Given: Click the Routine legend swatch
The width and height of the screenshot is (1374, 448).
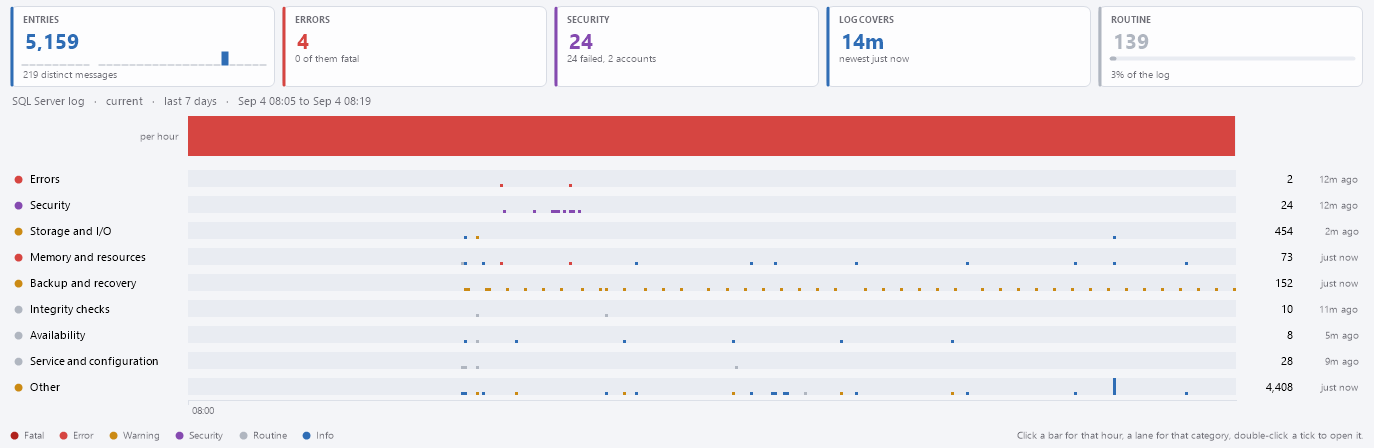Looking at the screenshot, I should (244, 436).
